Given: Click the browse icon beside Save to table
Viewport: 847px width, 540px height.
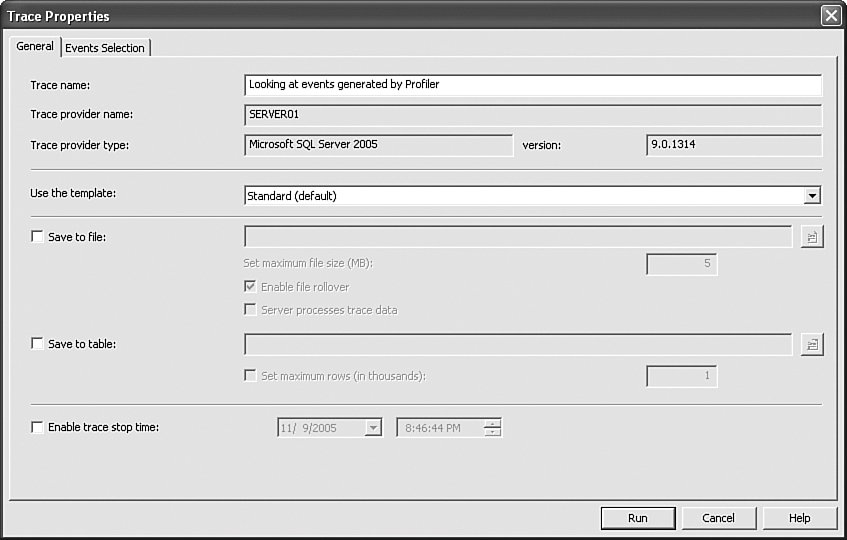Looking at the screenshot, I should [811, 344].
